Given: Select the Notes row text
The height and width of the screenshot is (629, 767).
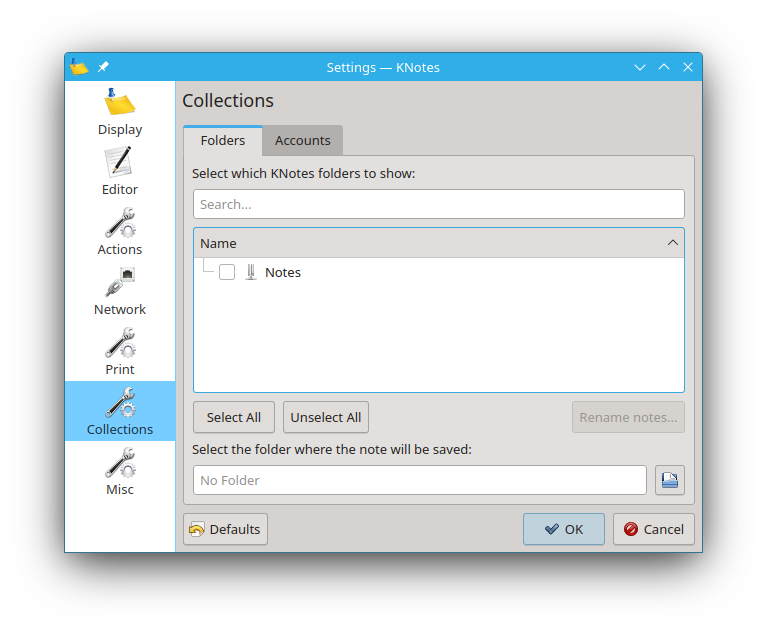Looking at the screenshot, I should [x=283, y=272].
